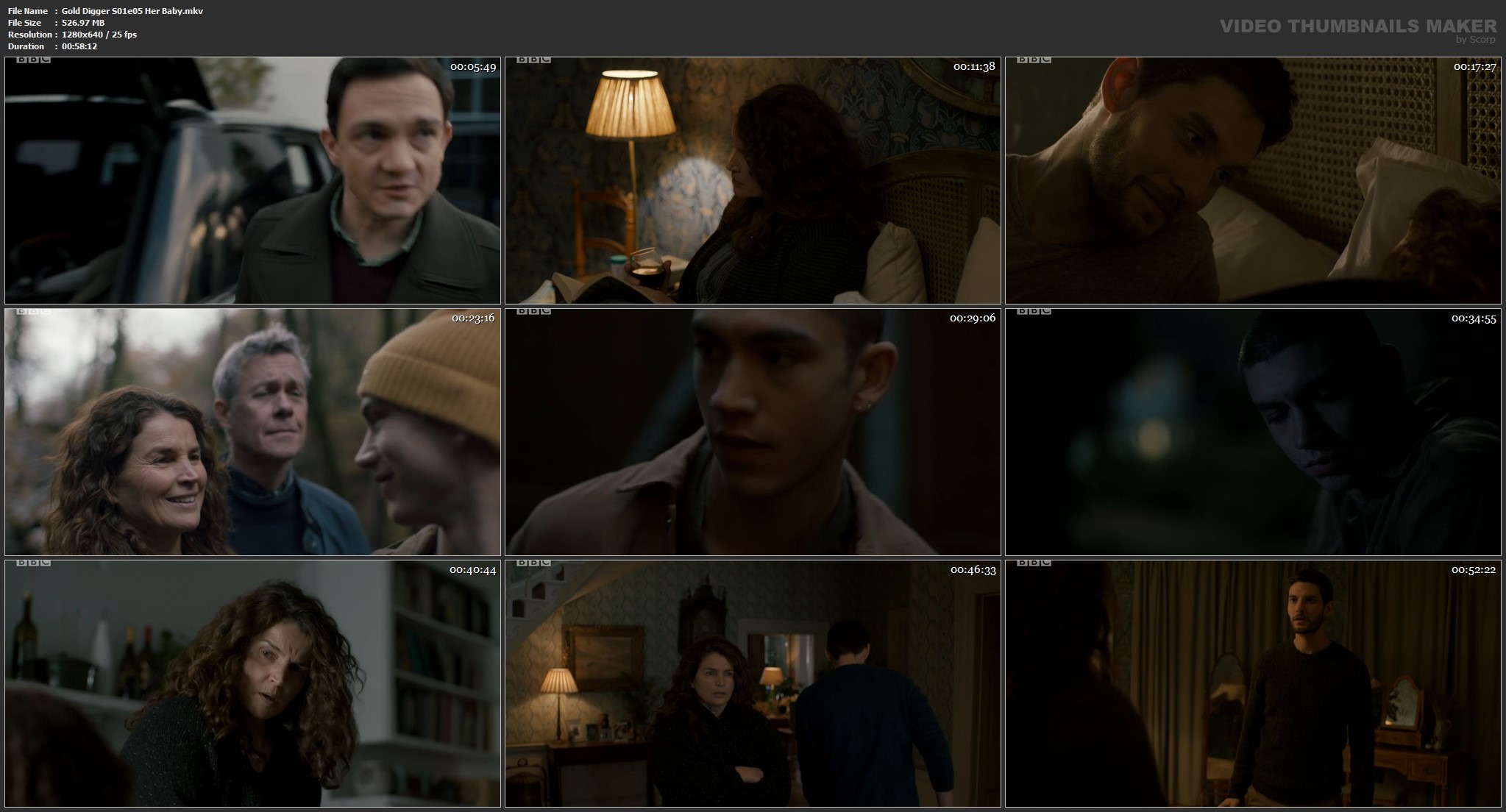Click the BBC logo on first thumbnail
Screen dimensions: 1506x812
(33, 60)
